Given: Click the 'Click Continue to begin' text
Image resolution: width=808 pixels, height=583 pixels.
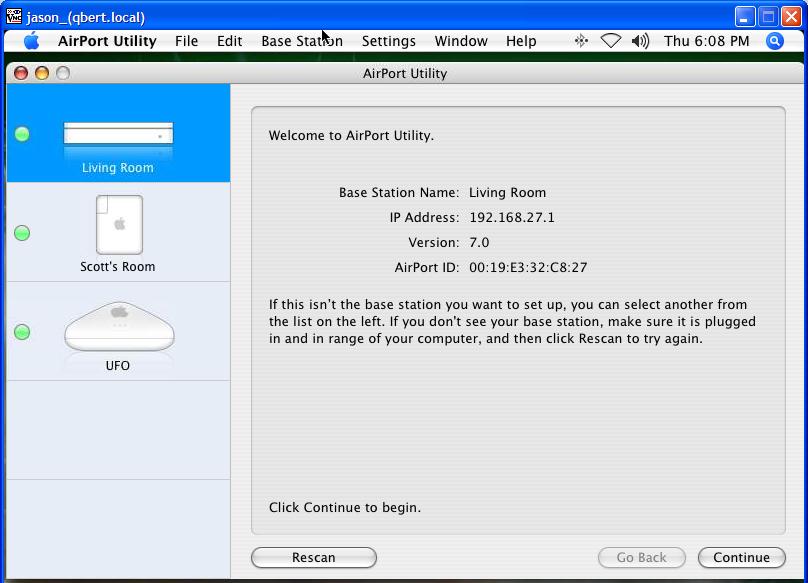Looking at the screenshot, I should coord(345,508).
